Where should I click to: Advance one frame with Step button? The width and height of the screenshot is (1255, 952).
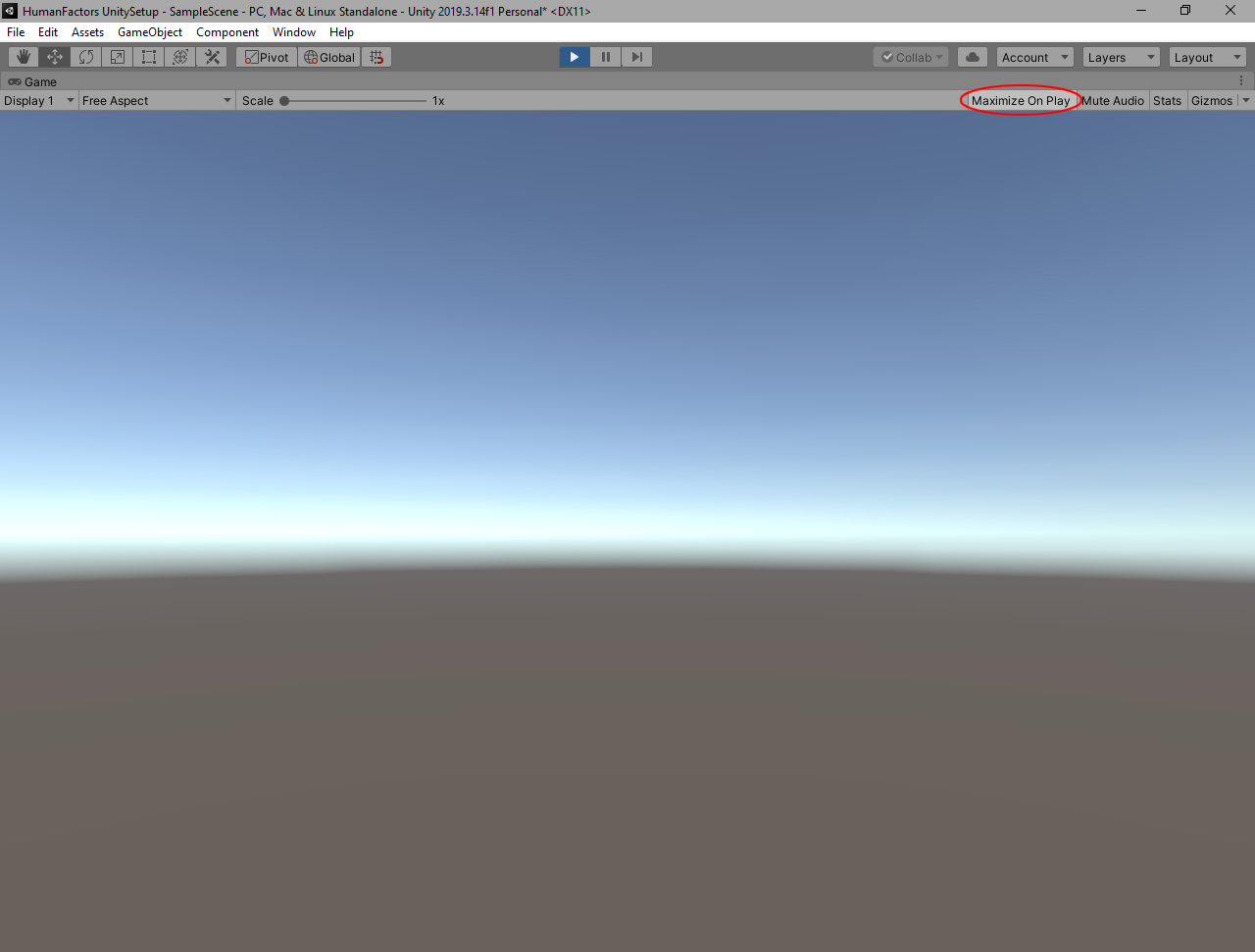(637, 57)
